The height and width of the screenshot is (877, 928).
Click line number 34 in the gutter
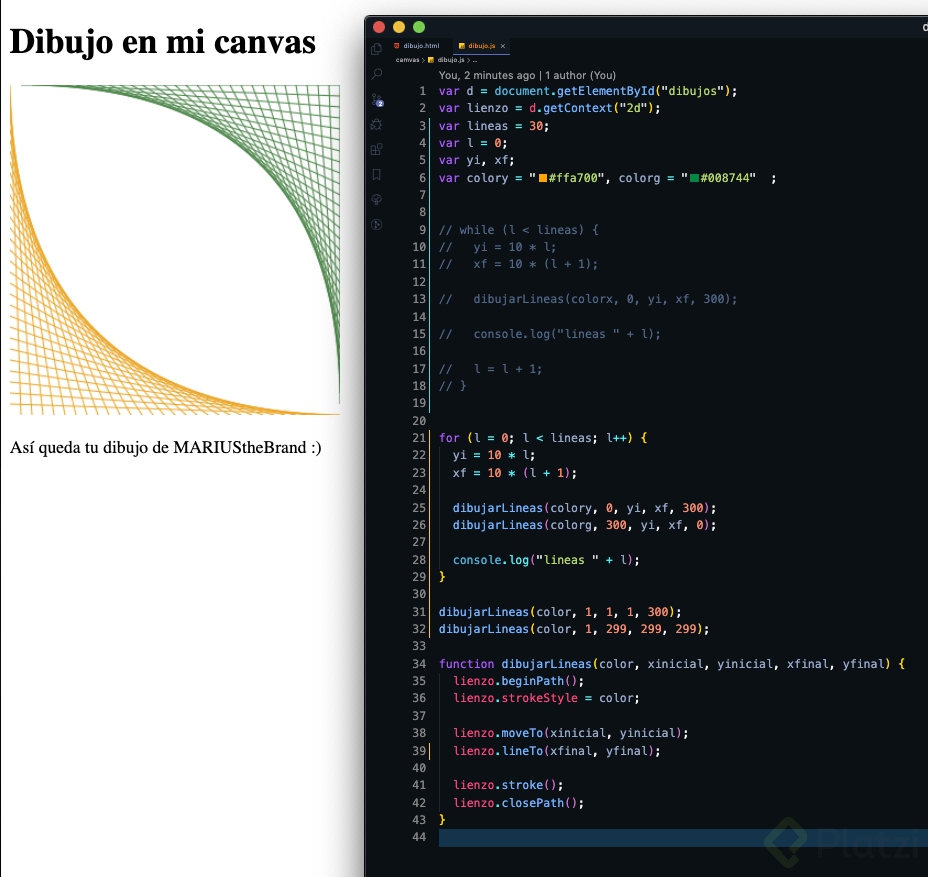pyautogui.click(x=419, y=664)
